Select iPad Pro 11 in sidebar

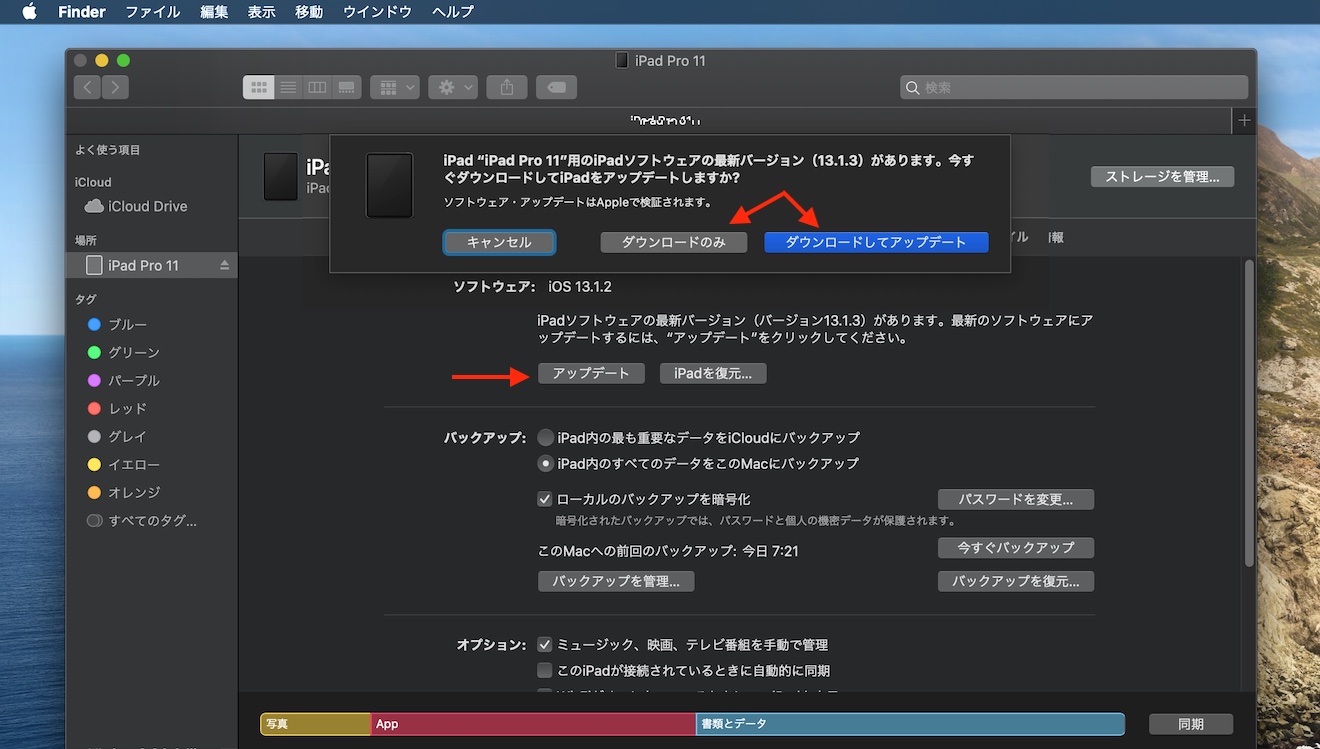tap(152, 265)
